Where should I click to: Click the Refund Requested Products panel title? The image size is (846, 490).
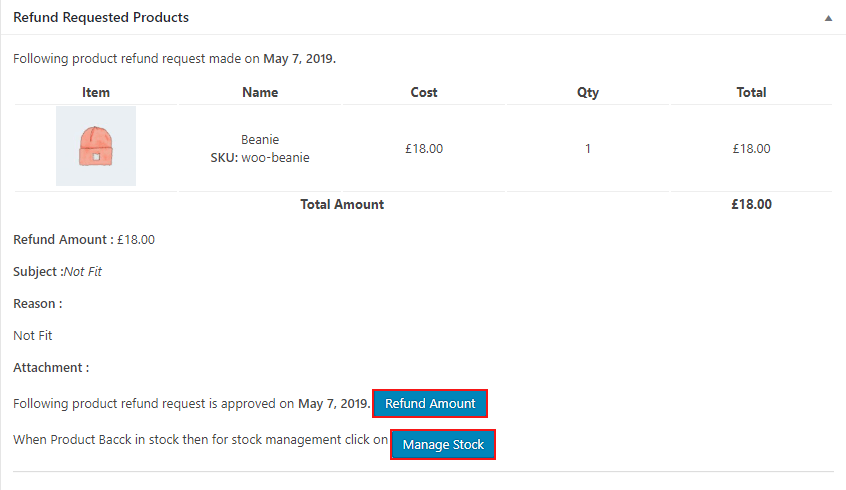[101, 18]
